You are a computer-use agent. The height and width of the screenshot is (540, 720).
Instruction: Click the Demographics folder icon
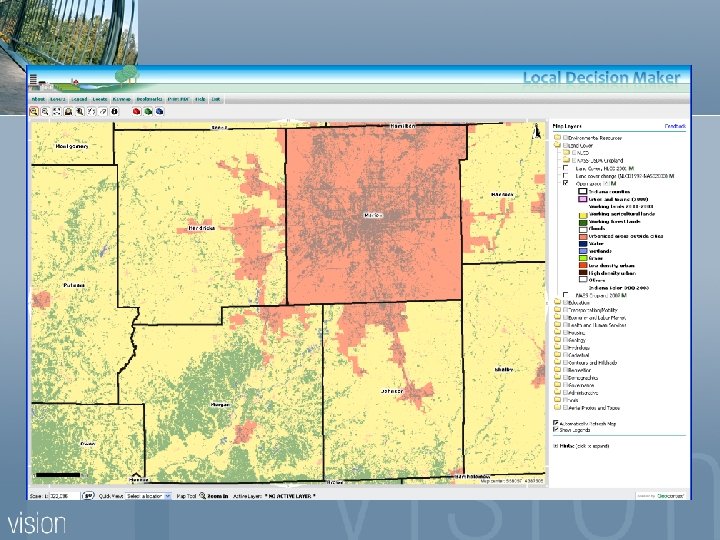pos(557,377)
